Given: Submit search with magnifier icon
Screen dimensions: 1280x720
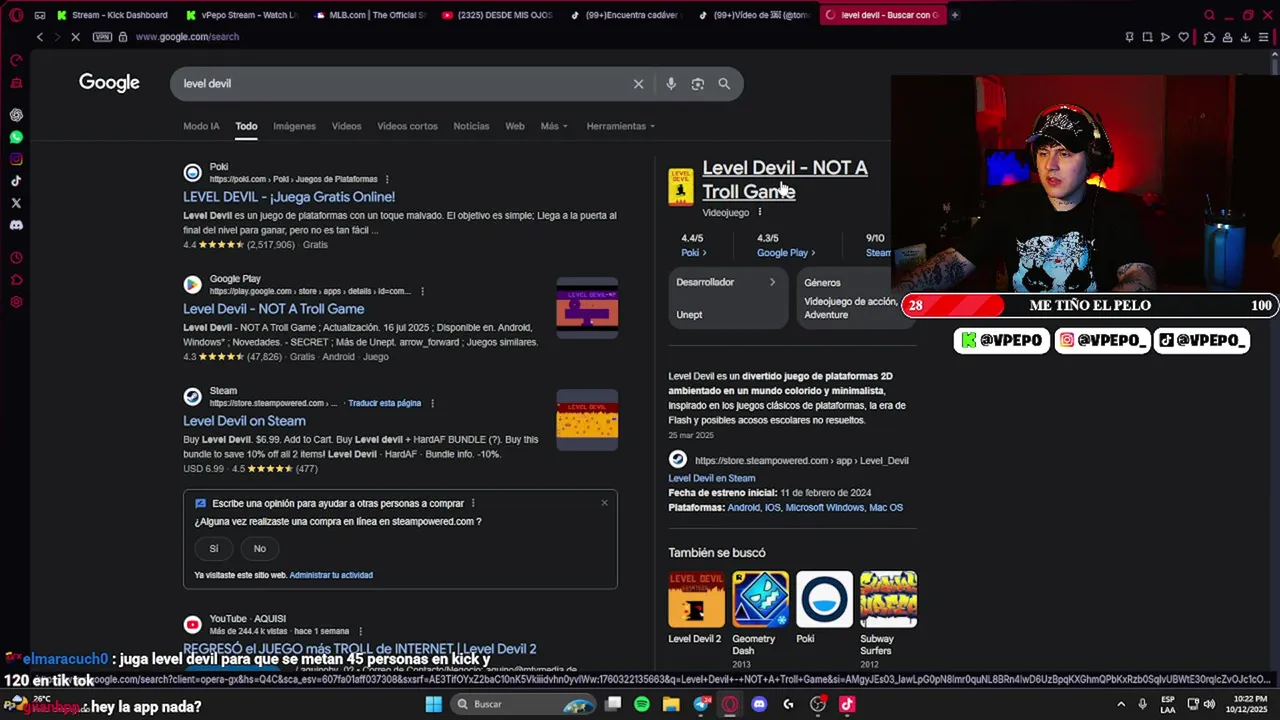Looking at the screenshot, I should pos(724,84).
